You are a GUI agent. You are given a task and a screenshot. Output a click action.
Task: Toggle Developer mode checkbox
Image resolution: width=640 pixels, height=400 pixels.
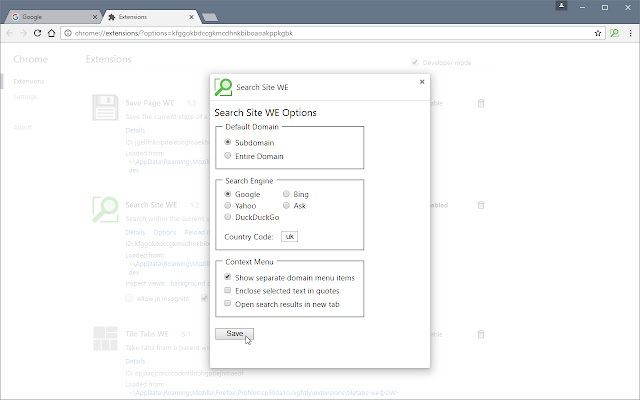pos(415,62)
